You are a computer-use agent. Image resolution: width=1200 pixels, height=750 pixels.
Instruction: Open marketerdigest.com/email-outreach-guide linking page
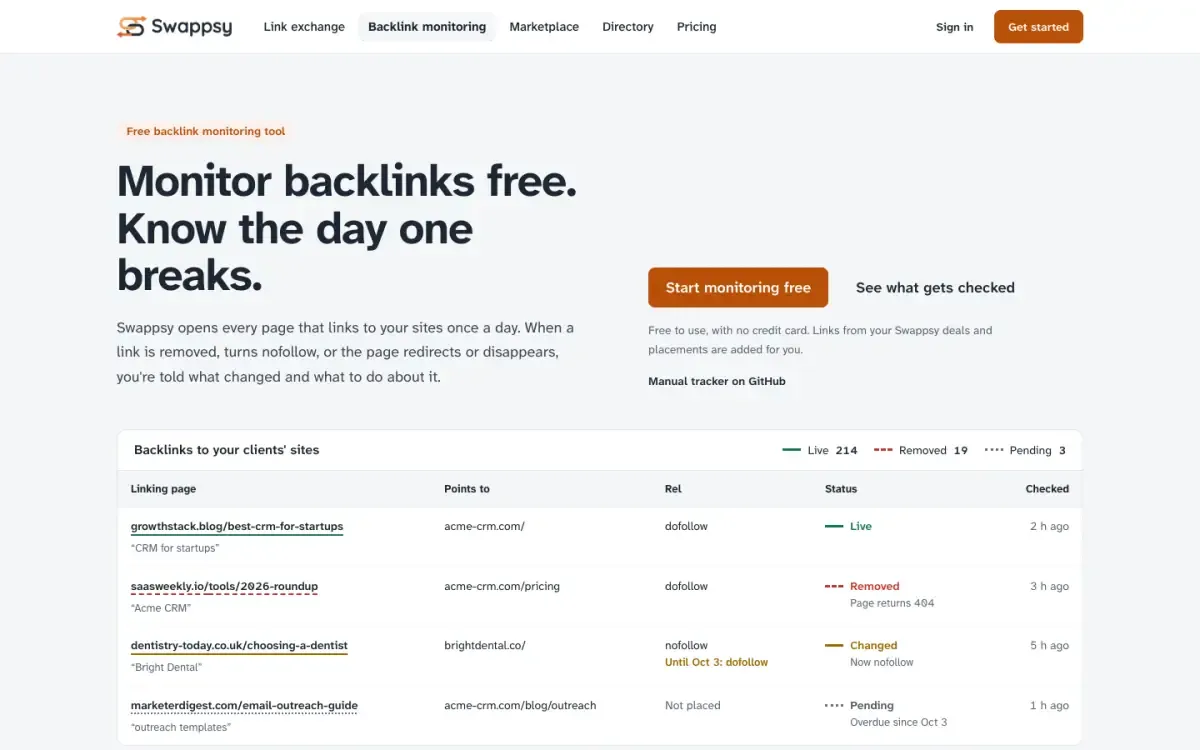[244, 705]
